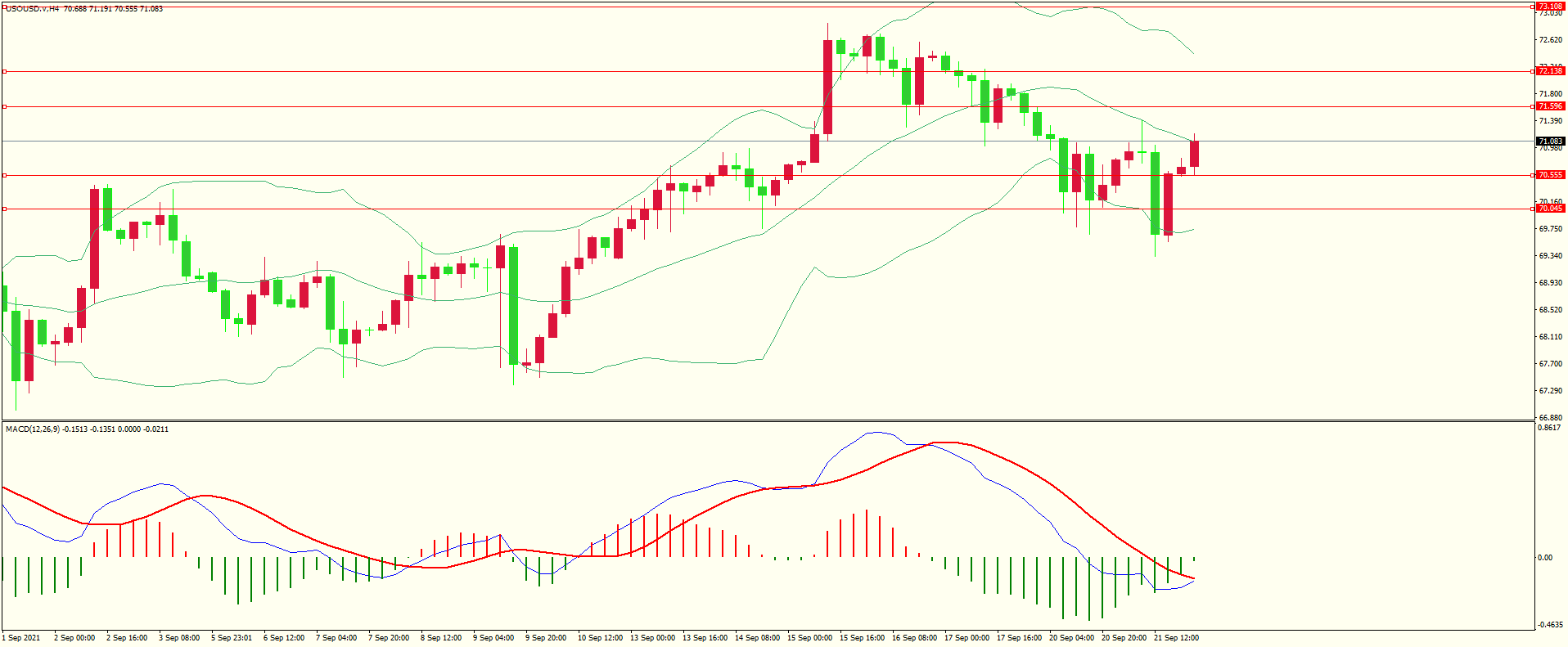Screen dimensions: 1568x647
Task: Click the 17 Sep 16:00 time label
Action: tap(1019, 638)
